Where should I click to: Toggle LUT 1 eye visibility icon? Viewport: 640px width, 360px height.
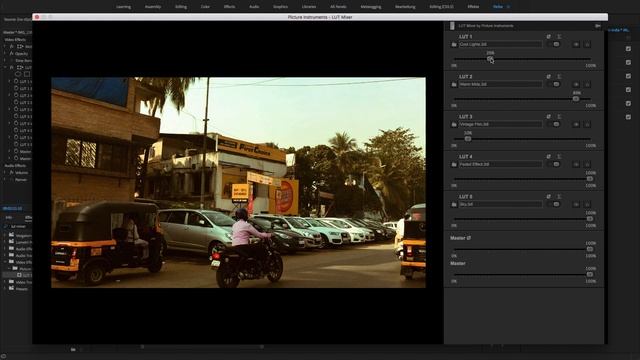click(x=576, y=44)
